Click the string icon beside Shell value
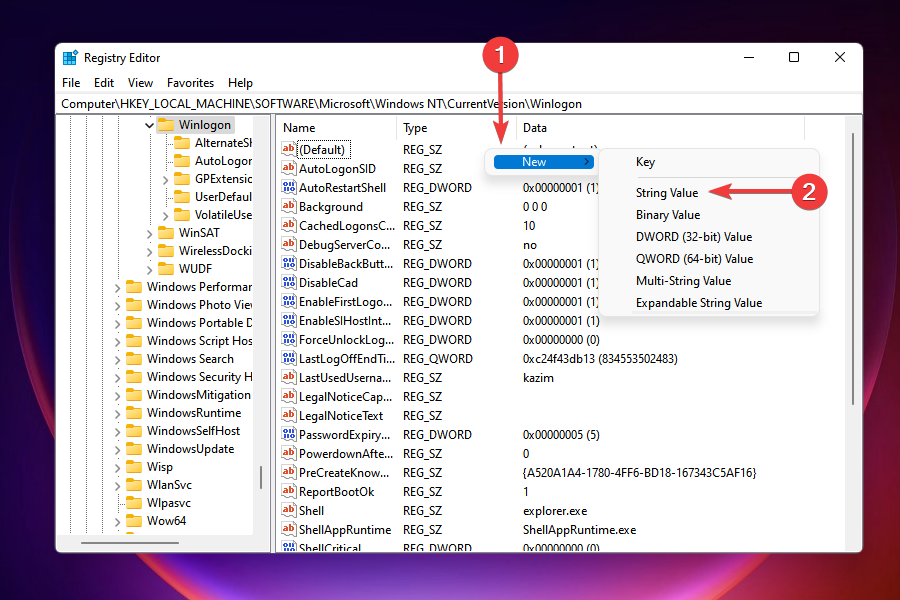Screen dimensions: 900x600 coord(288,509)
